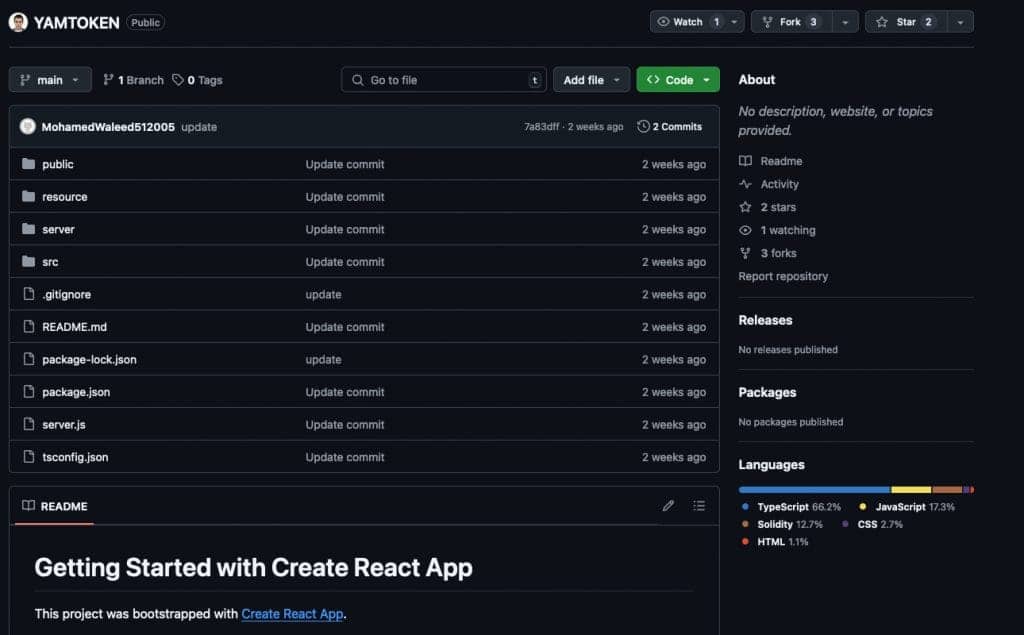Viewport: 1024px width, 635px height.
Task: Click the Readme book icon in About
Action: click(745, 161)
